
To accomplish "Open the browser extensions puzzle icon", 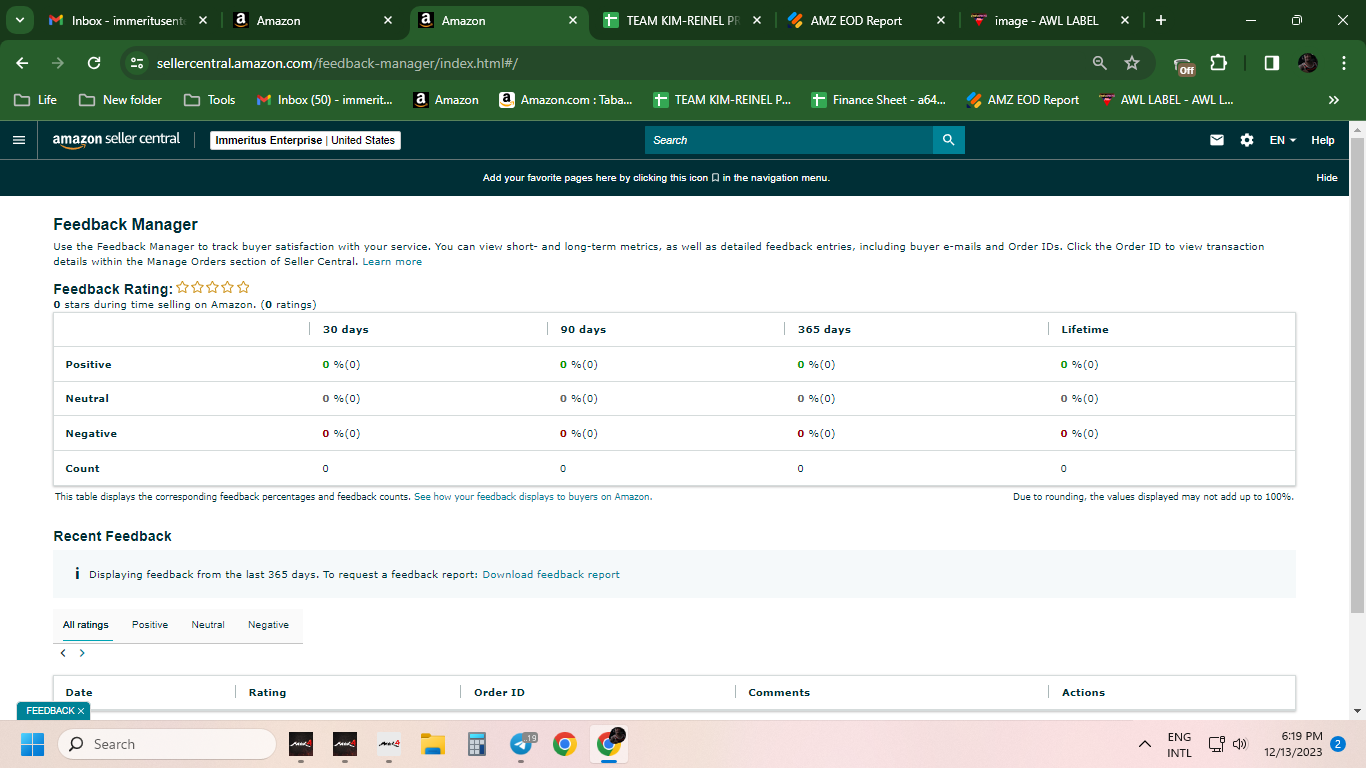I will pos(1218,63).
